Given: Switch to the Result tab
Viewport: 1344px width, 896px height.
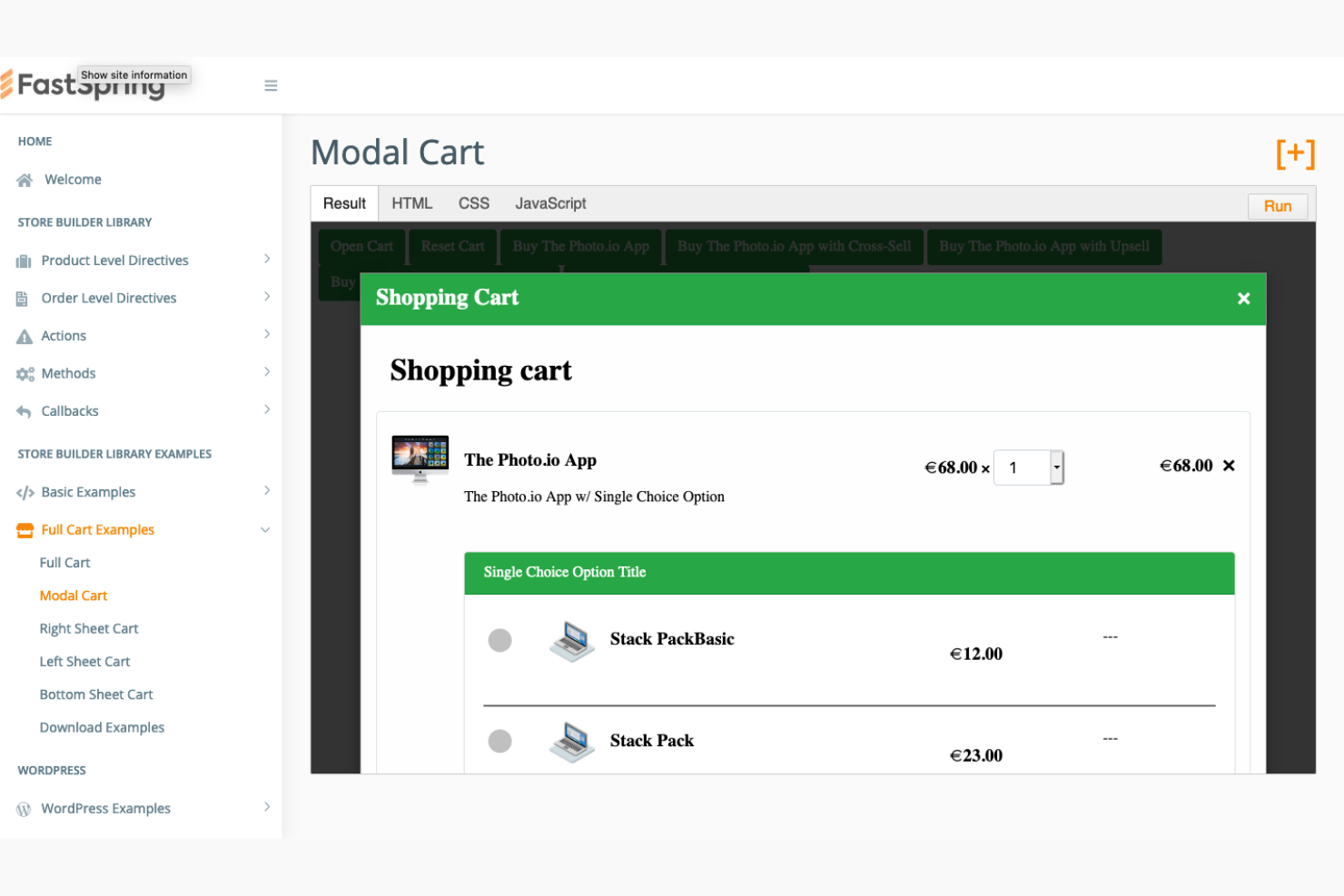Looking at the screenshot, I should coord(344,203).
